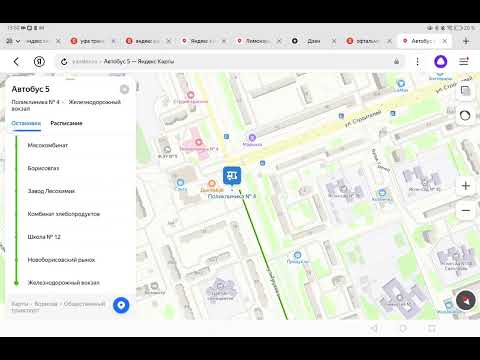
Task: Open the three-dot browser menu
Action: pyautogui.click(x=417, y=61)
